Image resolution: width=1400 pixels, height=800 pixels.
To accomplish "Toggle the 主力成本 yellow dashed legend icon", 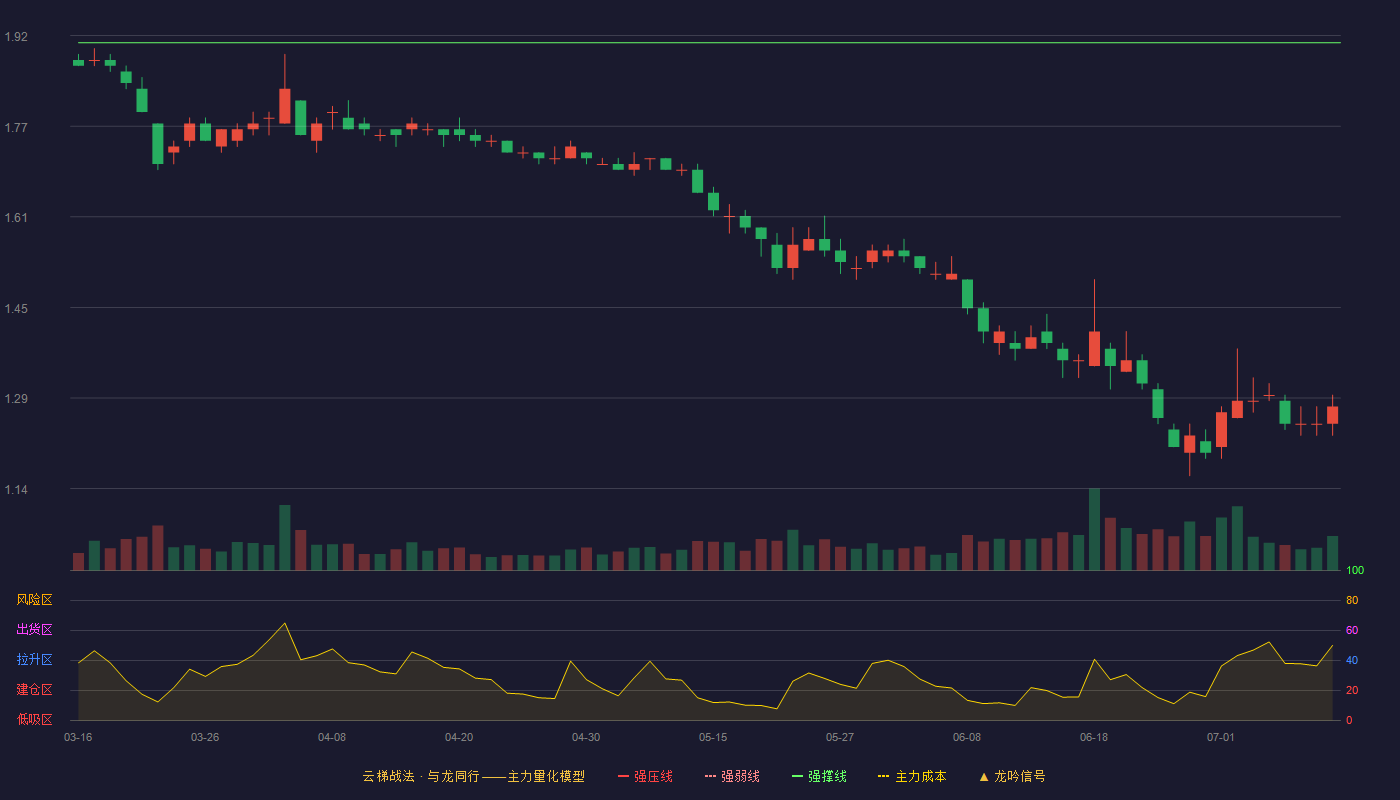I will click(884, 776).
